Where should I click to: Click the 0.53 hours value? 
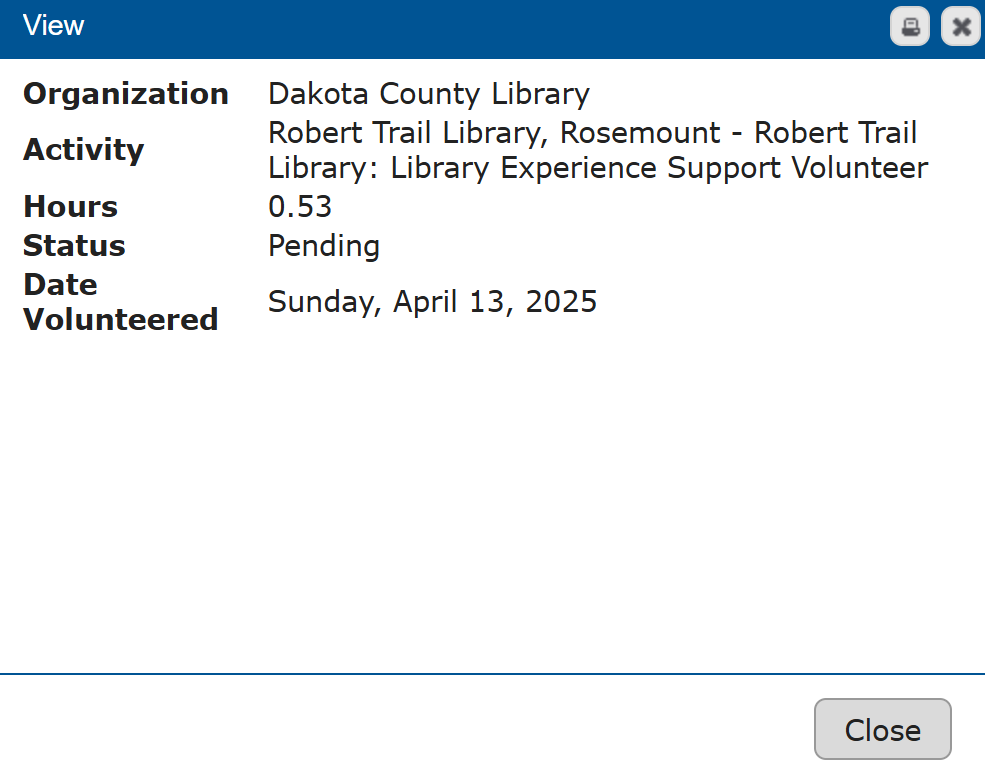tap(300, 207)
